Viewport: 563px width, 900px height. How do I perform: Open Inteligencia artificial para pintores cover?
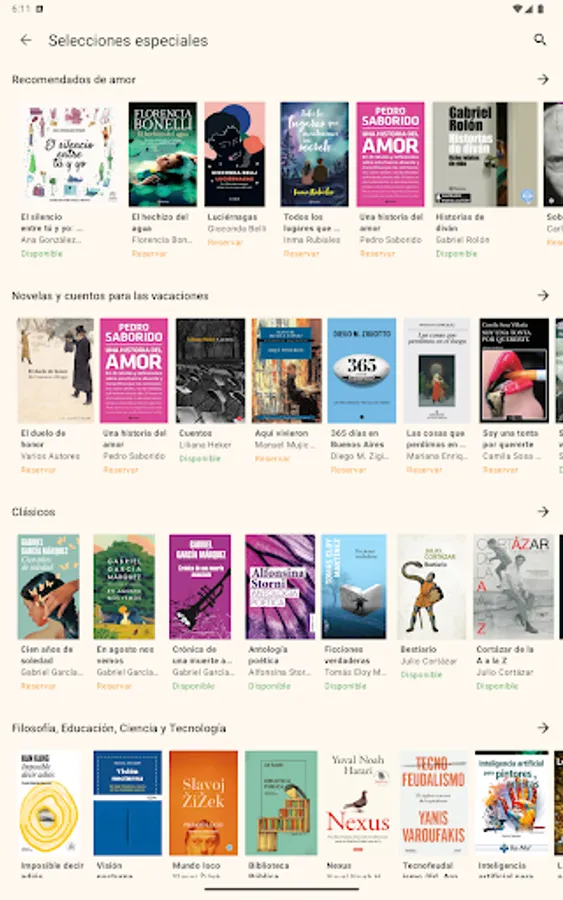tap(511, 803)
